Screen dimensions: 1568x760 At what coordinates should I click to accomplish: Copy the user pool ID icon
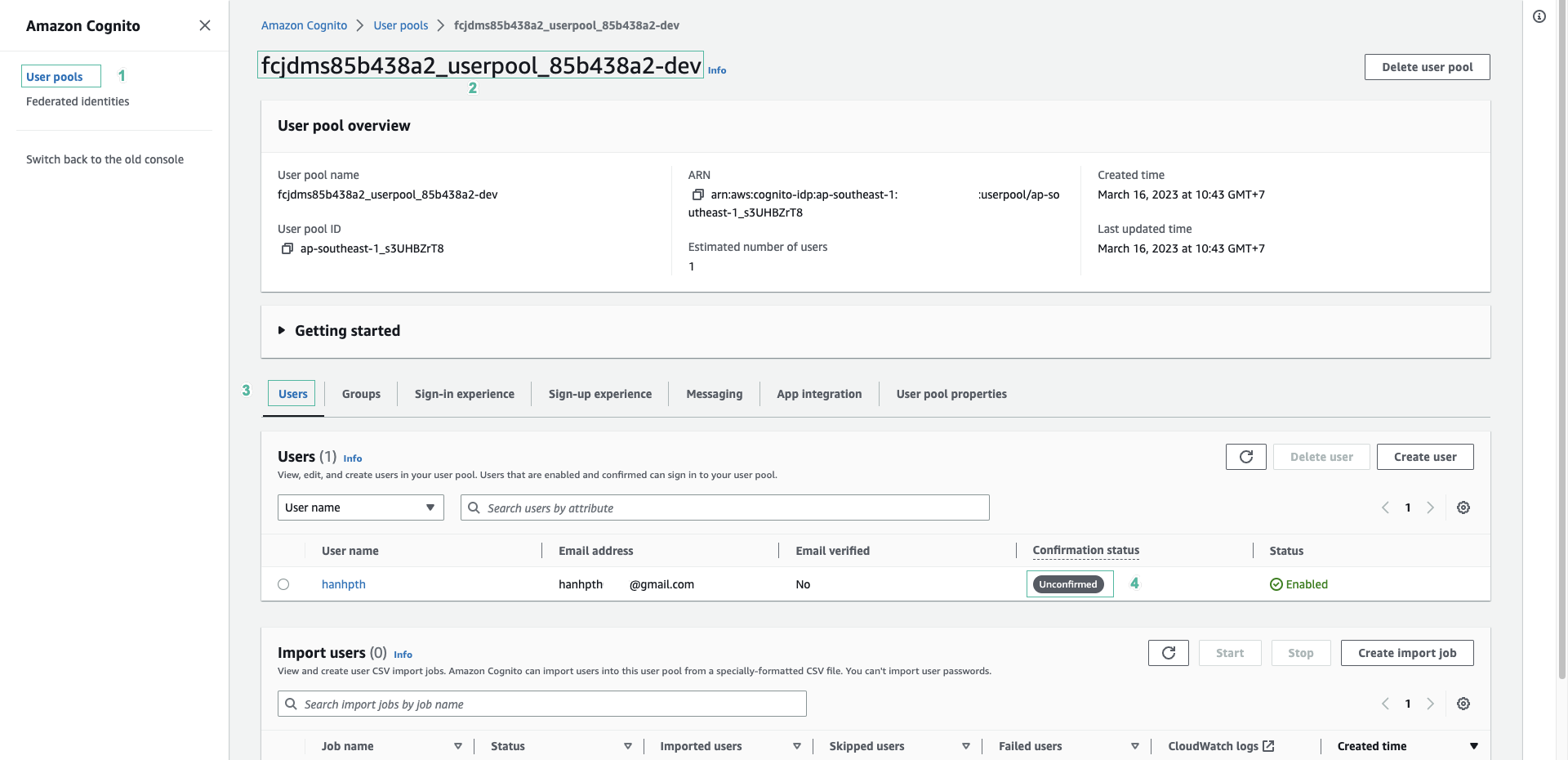click(x=287, y=248)
